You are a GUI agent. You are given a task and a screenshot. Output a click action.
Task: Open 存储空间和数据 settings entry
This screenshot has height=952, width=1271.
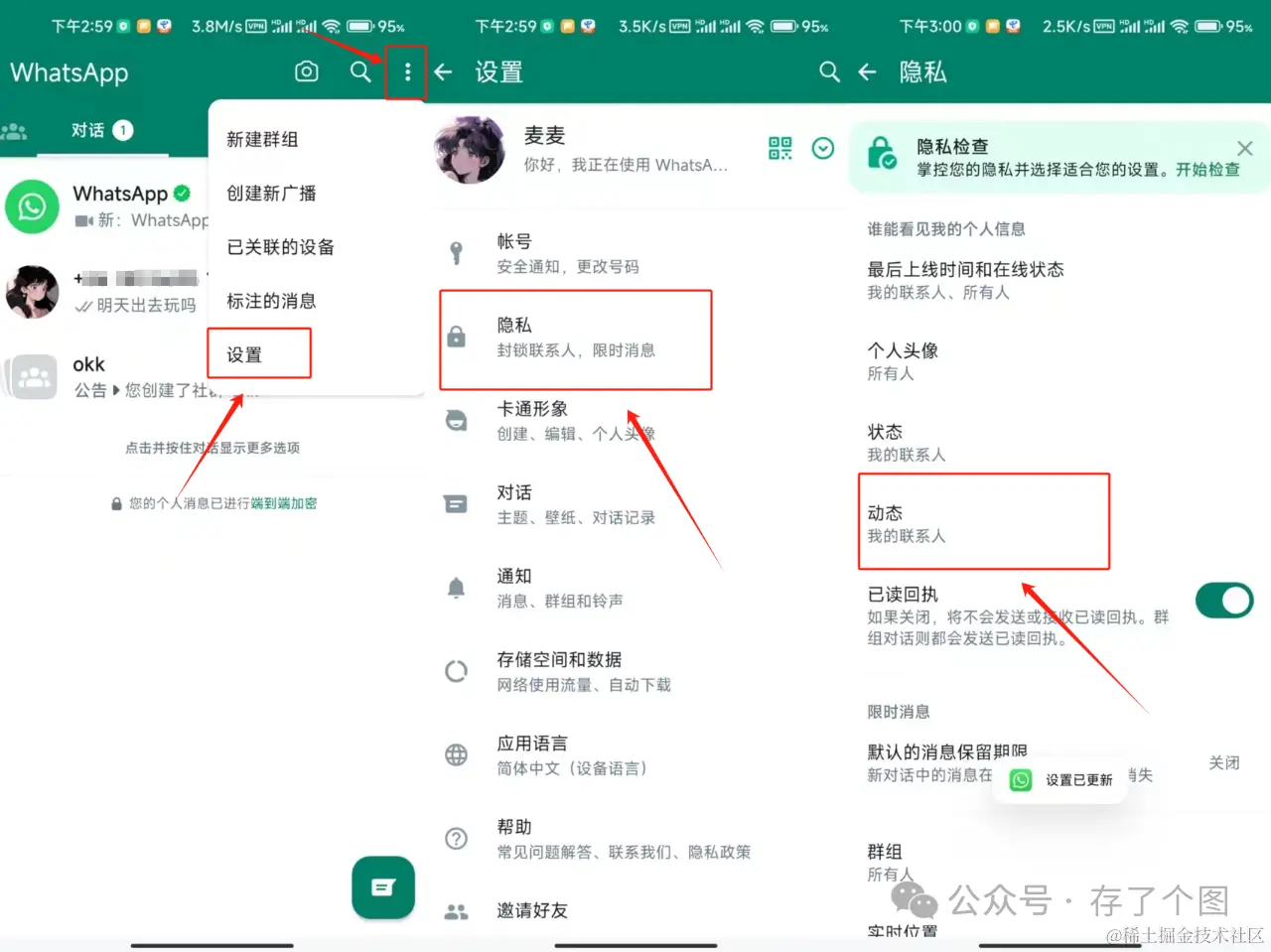(x=635, y=671)
